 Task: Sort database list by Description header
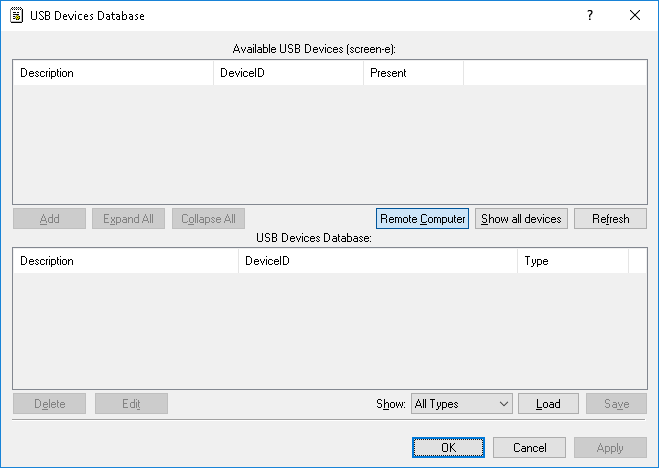pos(126,261)
